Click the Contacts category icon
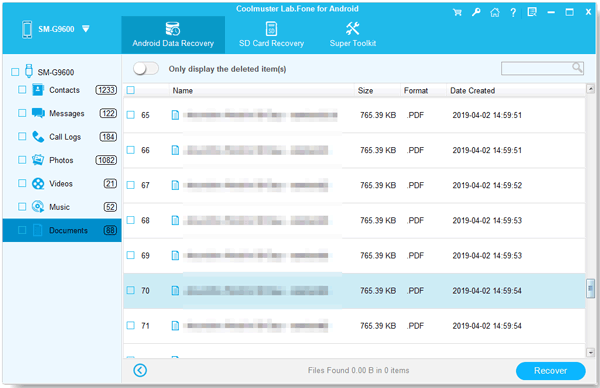Image resolution: width=600 pixels, height=388 pixels. pos(38,90)
